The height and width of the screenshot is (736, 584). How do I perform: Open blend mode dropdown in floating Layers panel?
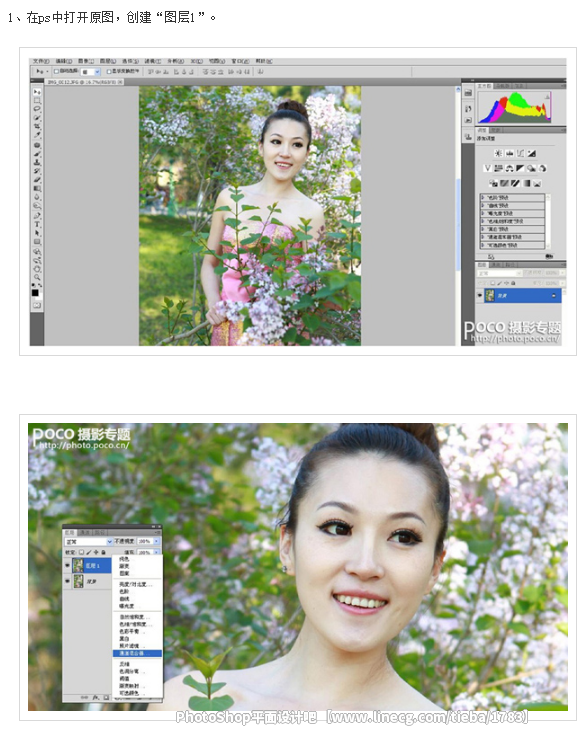(89, 541)
